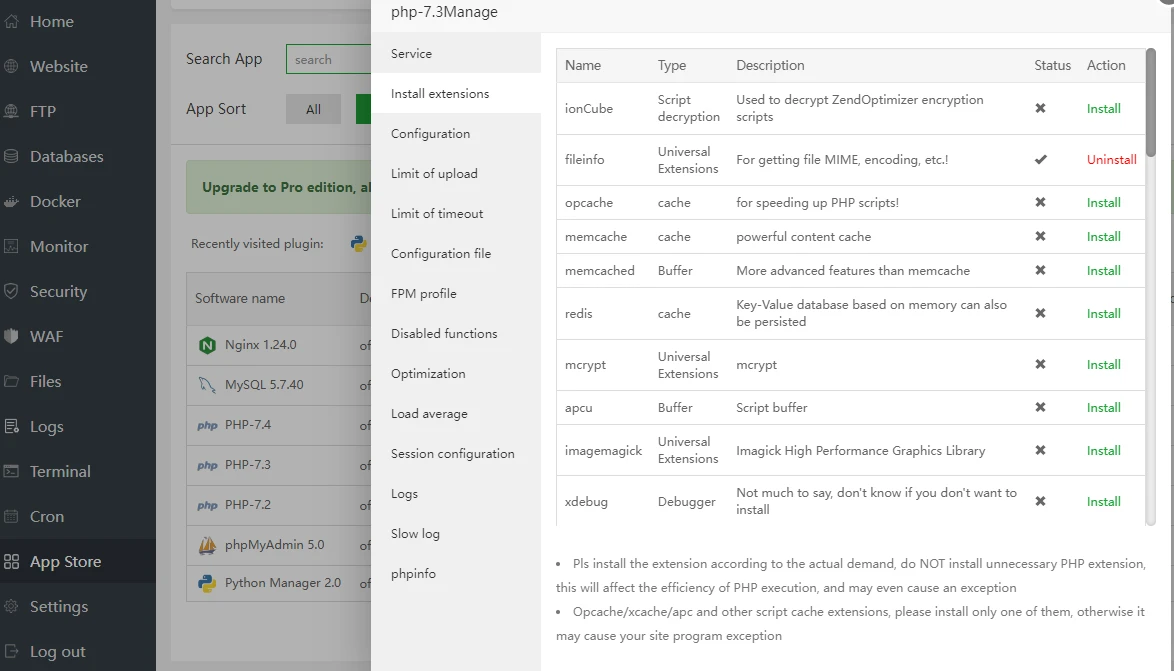The width and height of the screenshot is (1174, 671).
Task: Switch to Disabled functions tab
Action: [444, 334]
